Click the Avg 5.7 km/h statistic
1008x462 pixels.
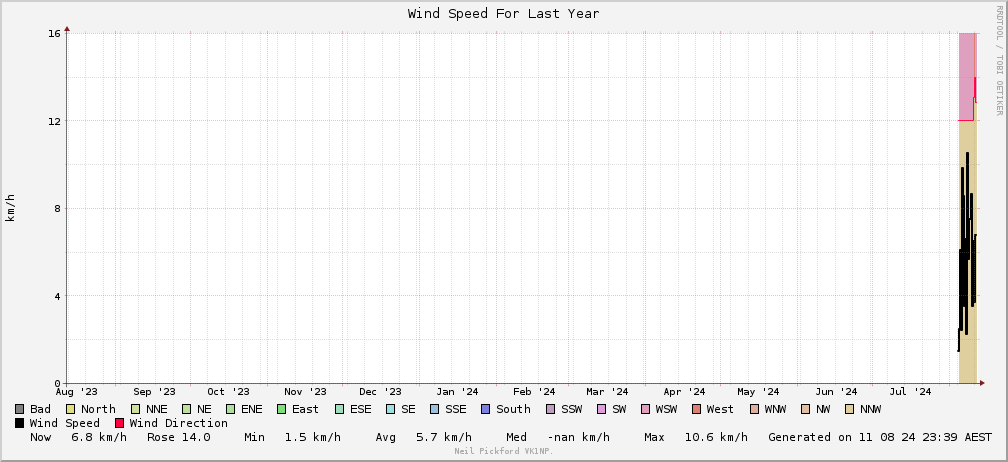(x=424, y=438)
